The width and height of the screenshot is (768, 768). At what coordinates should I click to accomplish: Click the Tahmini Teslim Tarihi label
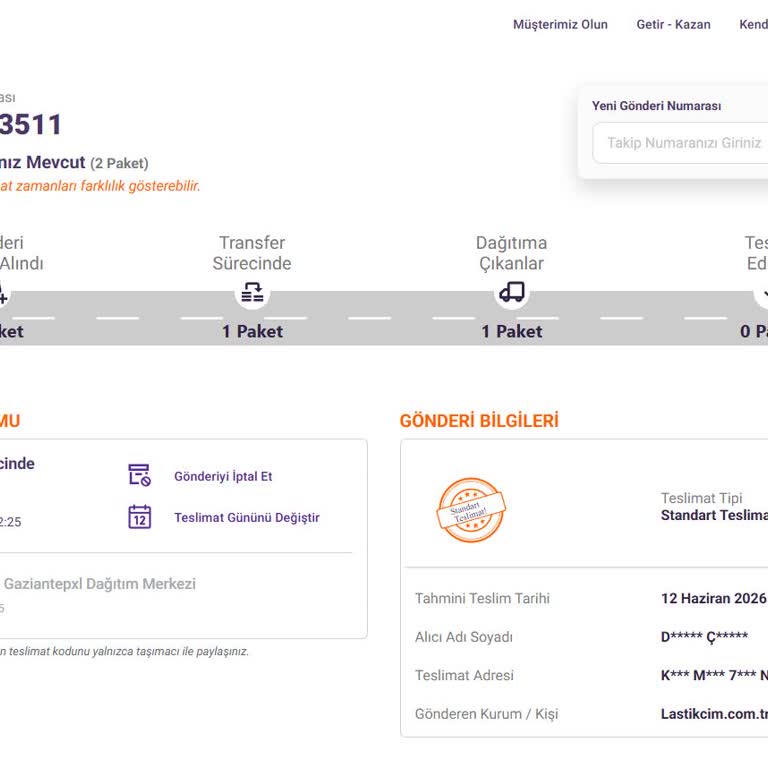[x=482, y=599]
